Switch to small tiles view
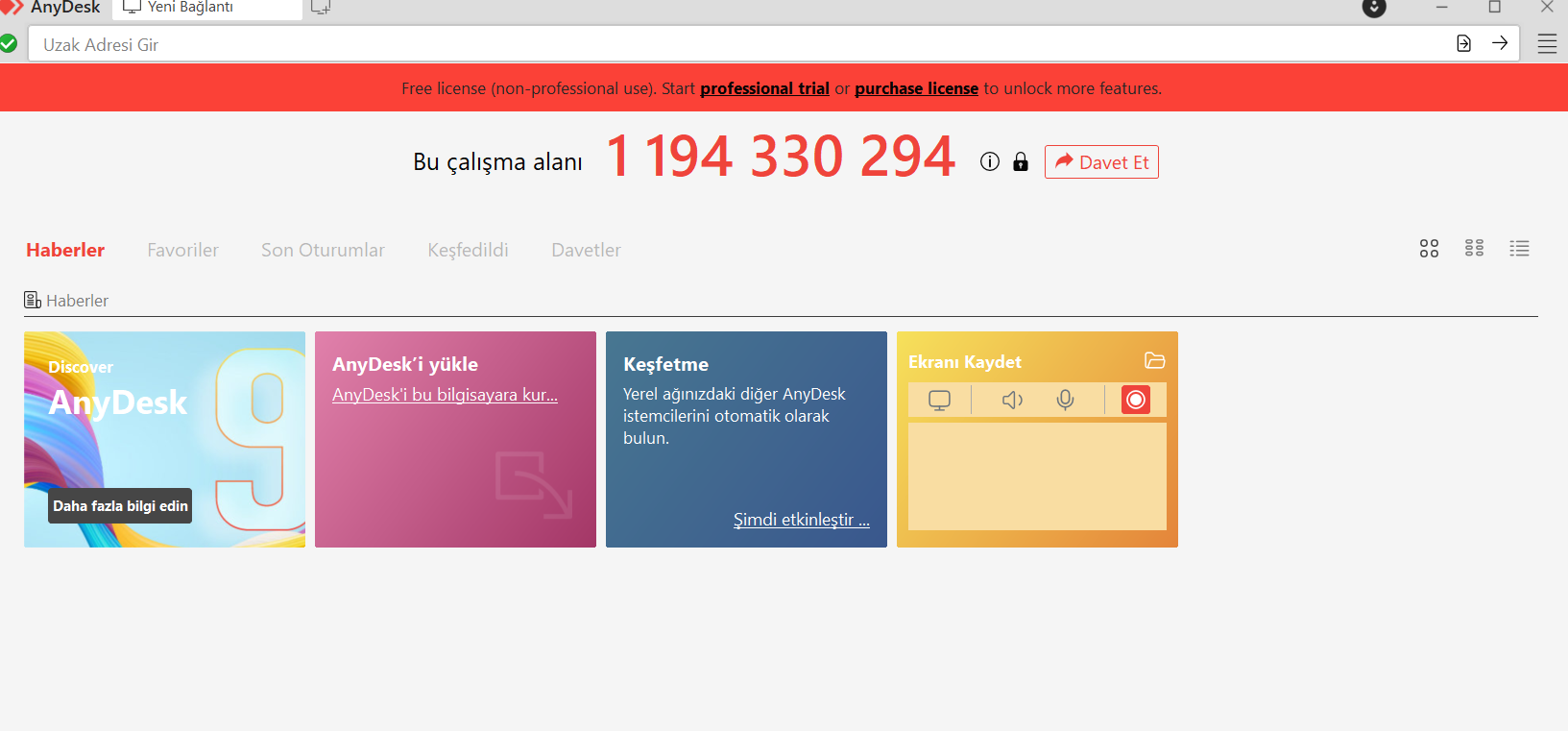1568x731 pixels. pyautogui.click(x=1474, y=249)
